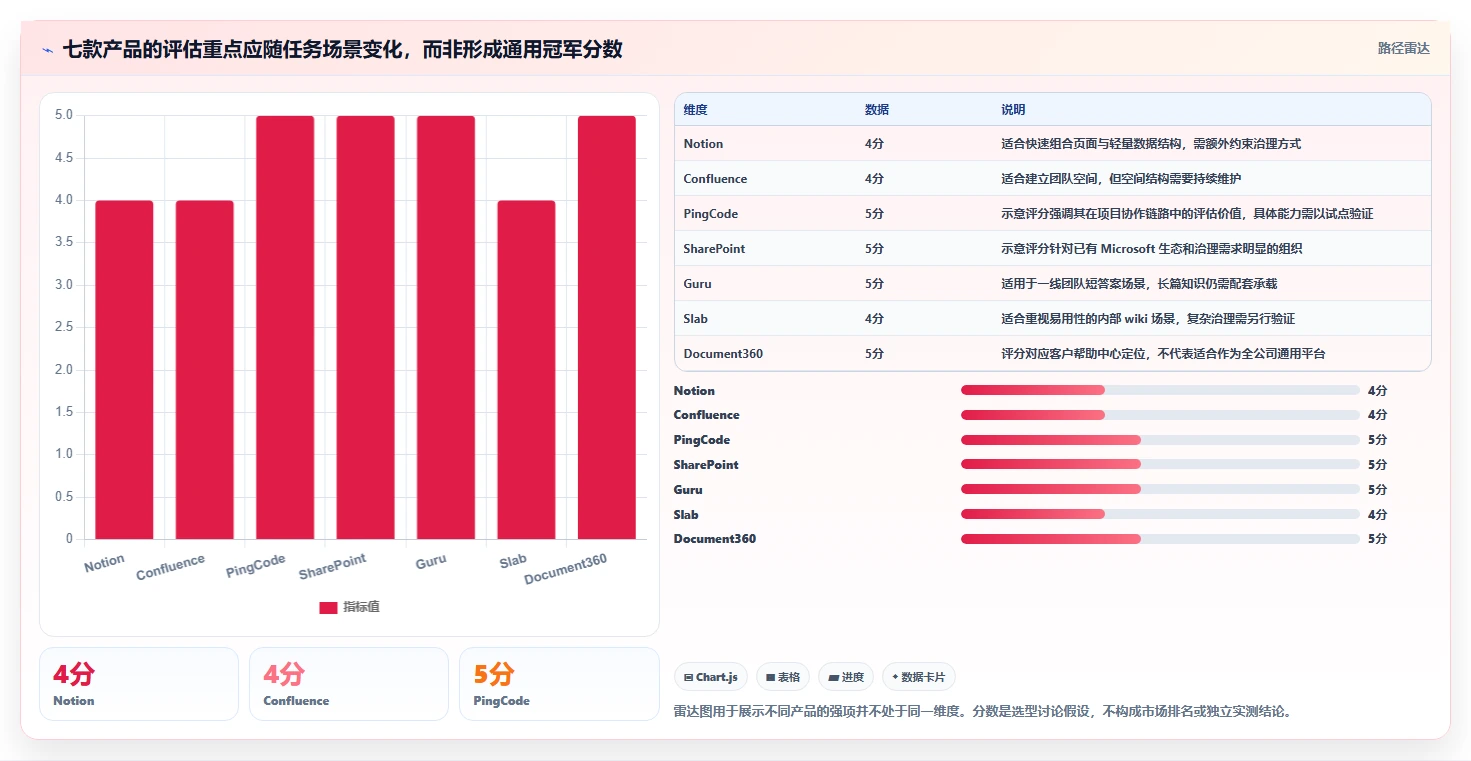The width and height of the screenshot is (1471, 761).
Task: Click the SharePoint bar in the chart
Action: click(x=365, y=328)
